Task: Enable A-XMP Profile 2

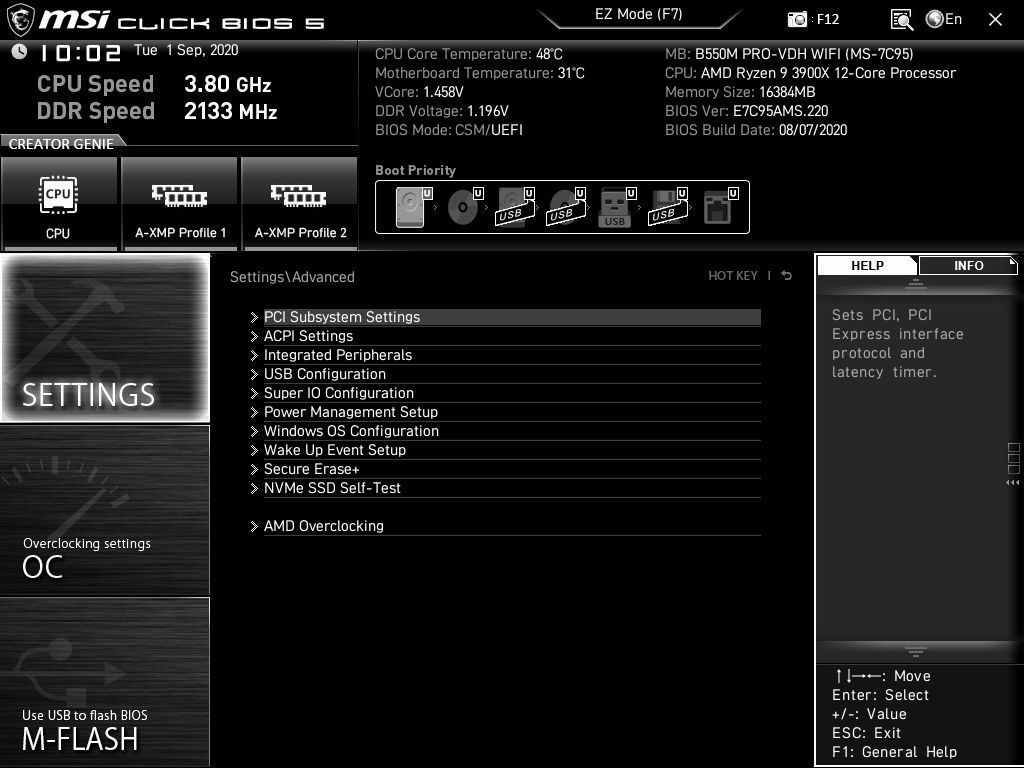Action: click(300, 204)
